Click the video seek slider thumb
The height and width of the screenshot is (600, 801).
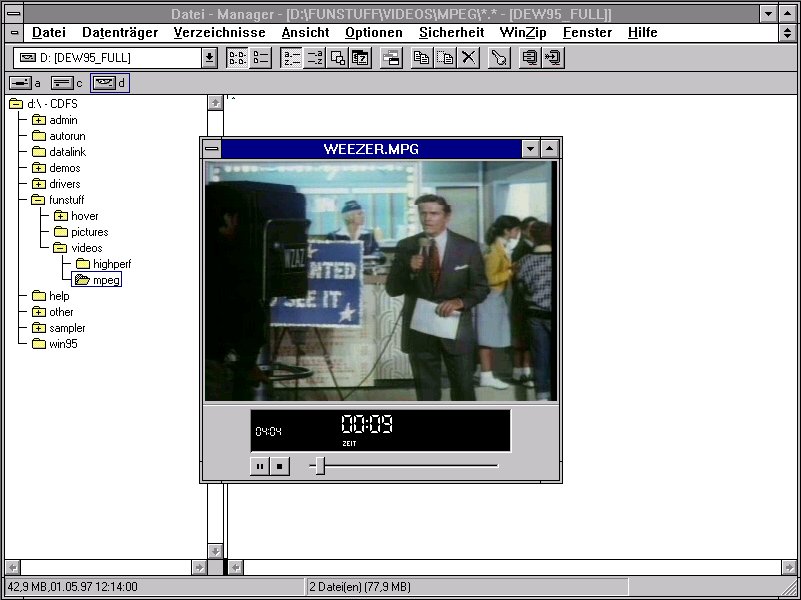[318, 465]
